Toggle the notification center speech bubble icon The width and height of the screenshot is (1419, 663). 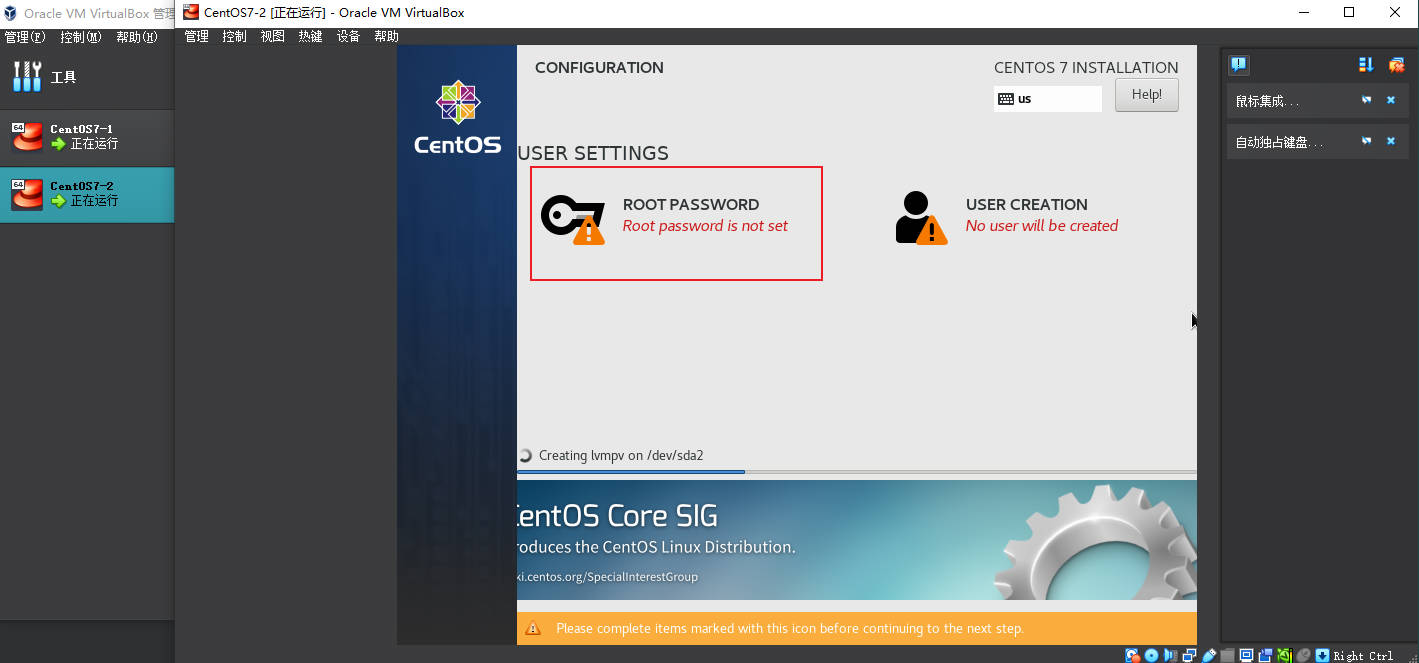1239,65
